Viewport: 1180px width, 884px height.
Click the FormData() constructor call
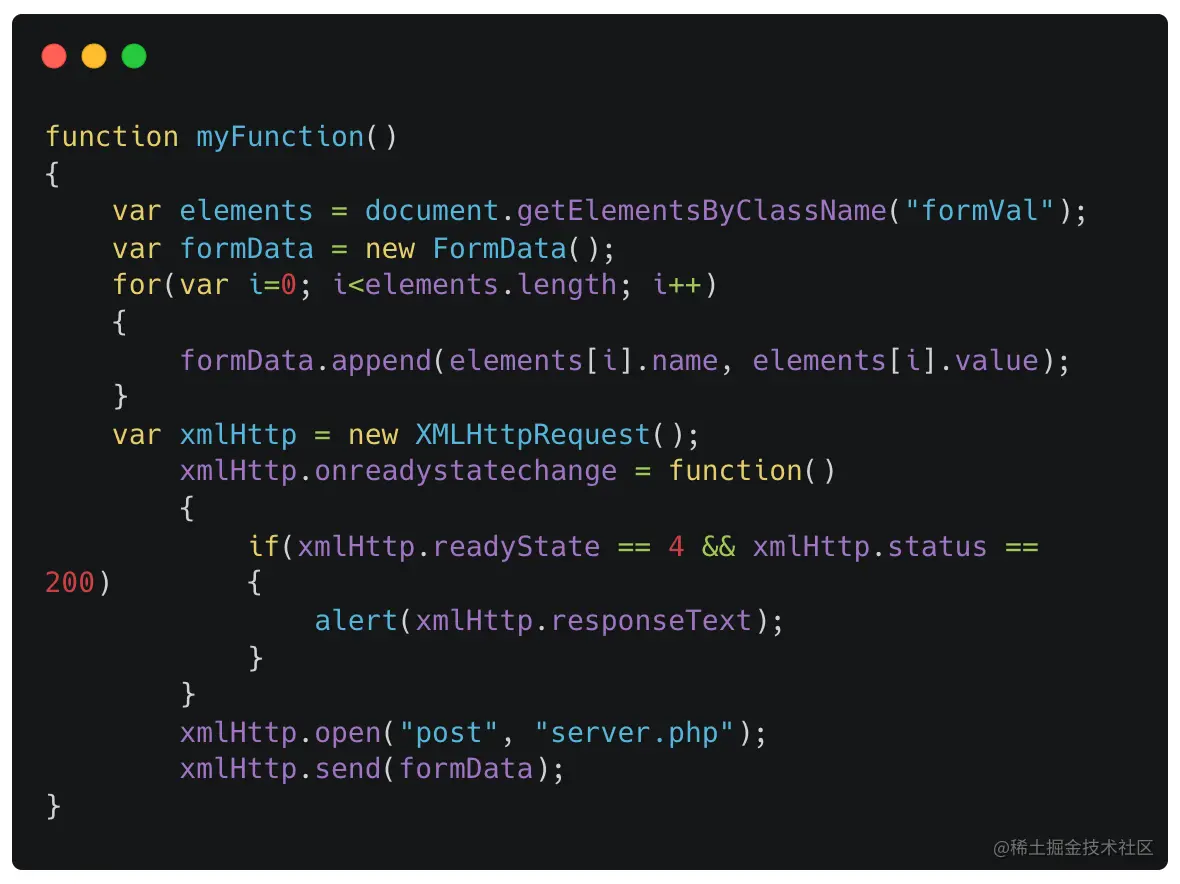515,249
